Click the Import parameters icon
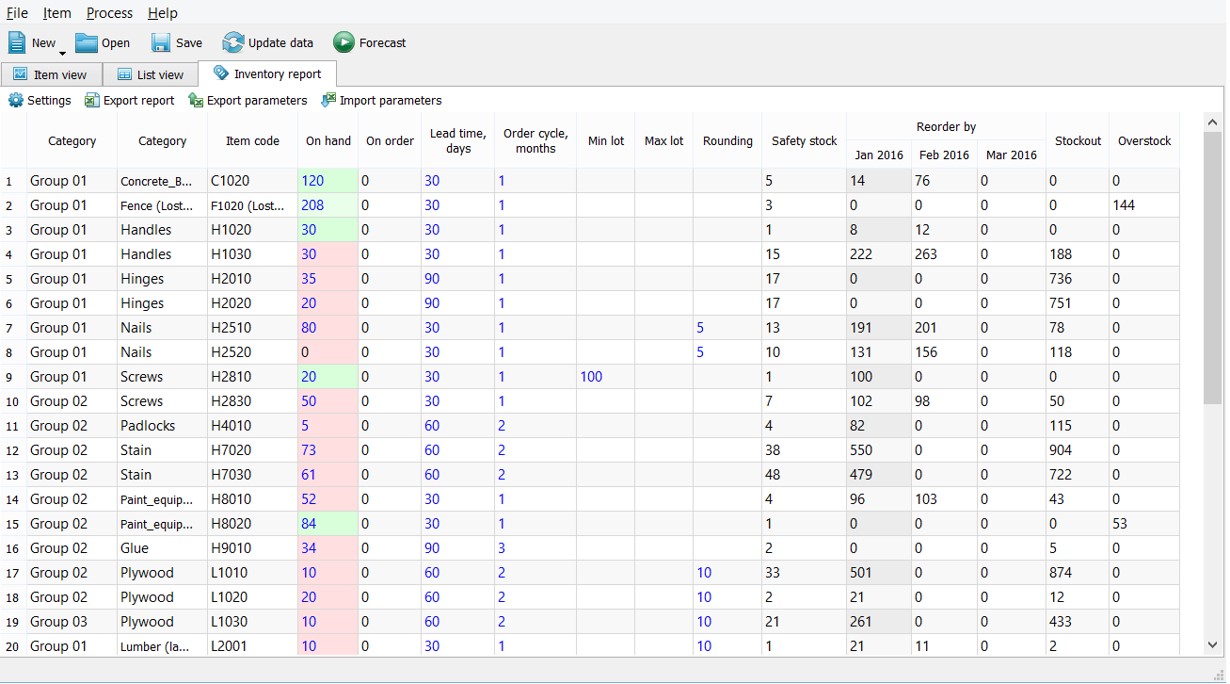 tap(328, 101)
